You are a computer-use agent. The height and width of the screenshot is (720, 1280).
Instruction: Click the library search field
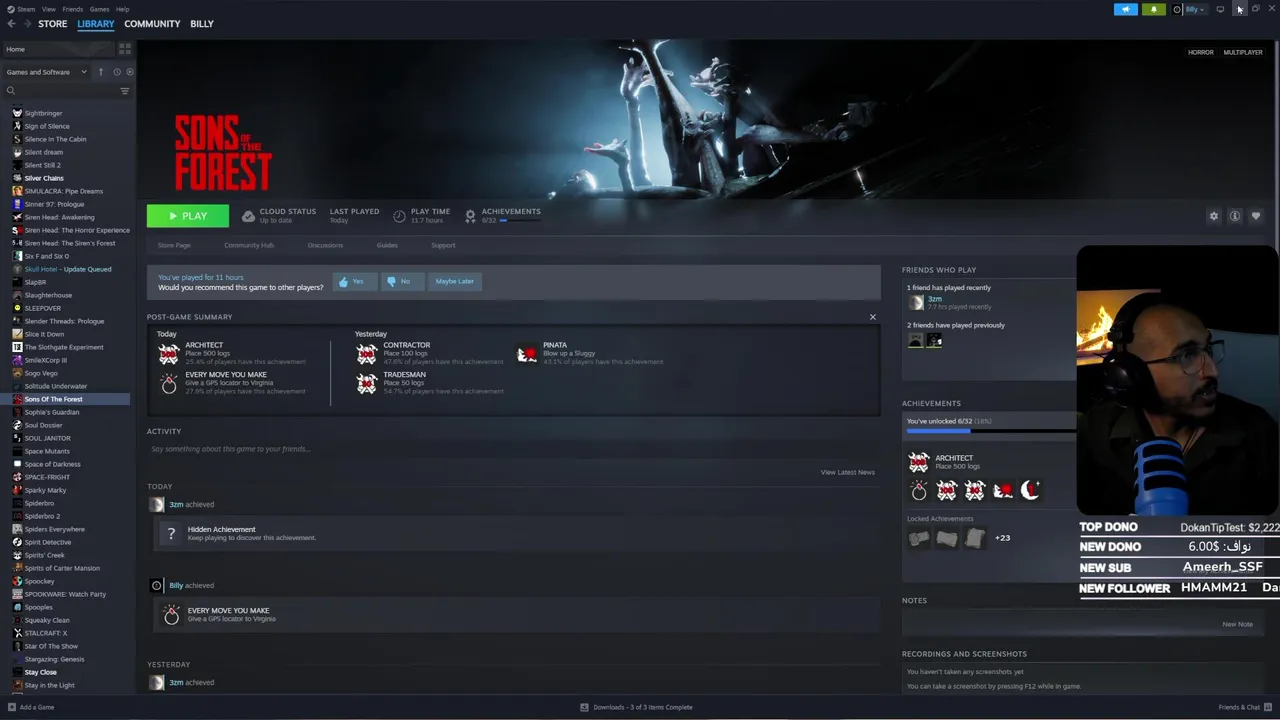click(60, 91)
